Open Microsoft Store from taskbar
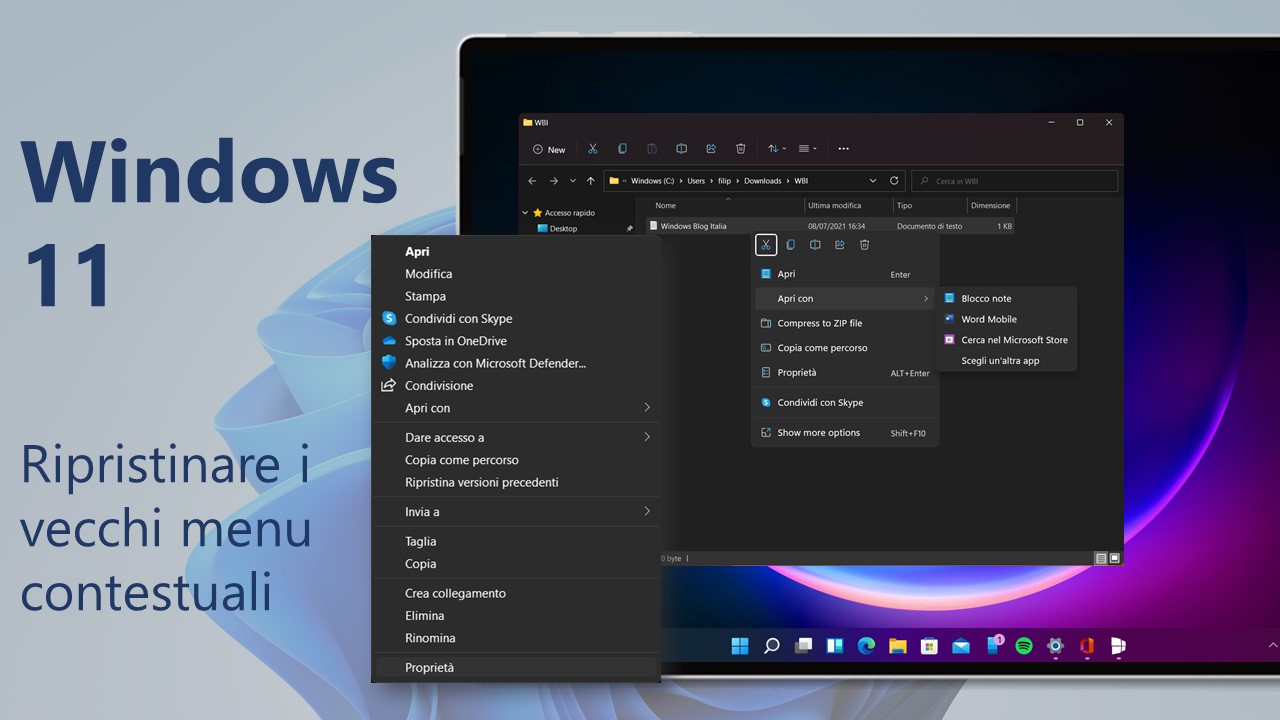The height and width of the screenshot is (720, 1280). pyautogui.click(x=929, y=646)
